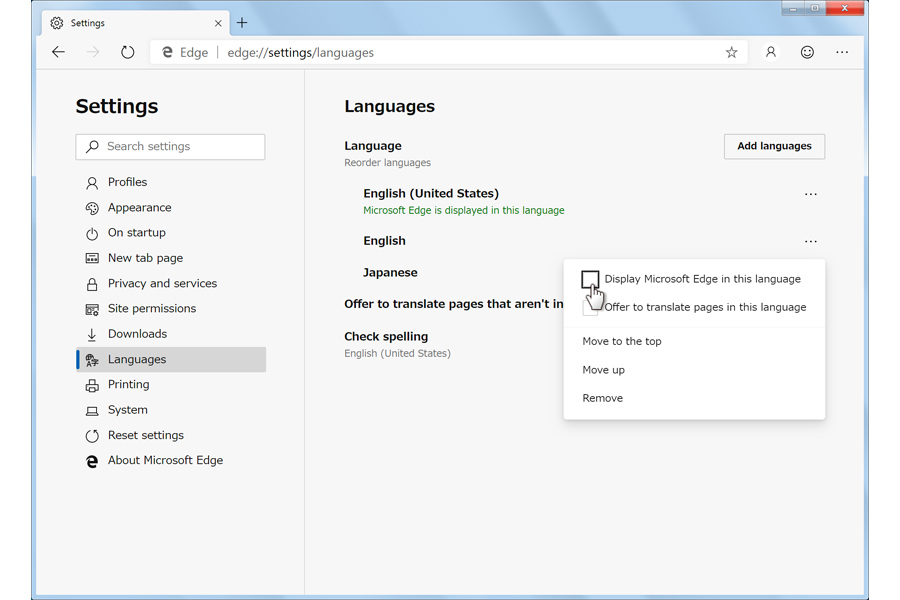Toggle Offer to translate pages in this language

[x=590, y=308]
